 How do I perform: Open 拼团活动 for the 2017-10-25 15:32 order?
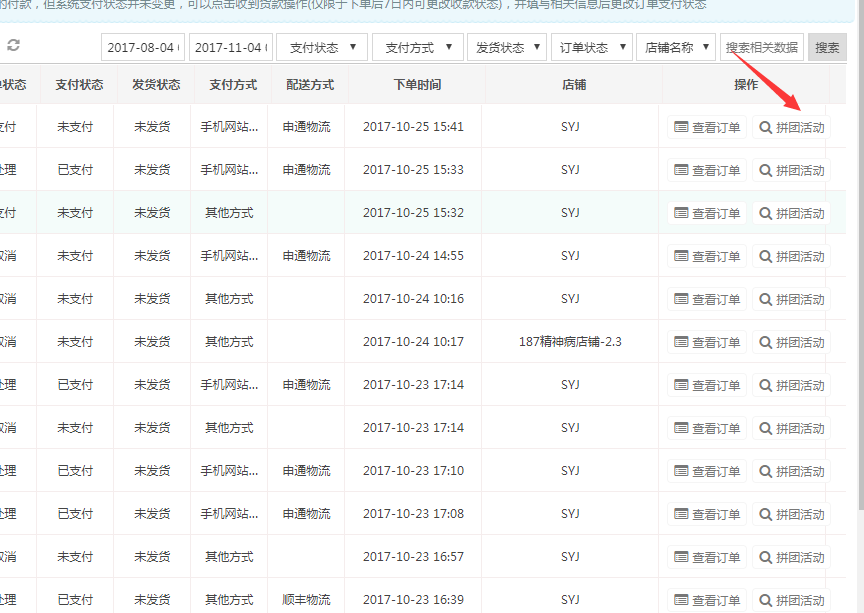791,213
